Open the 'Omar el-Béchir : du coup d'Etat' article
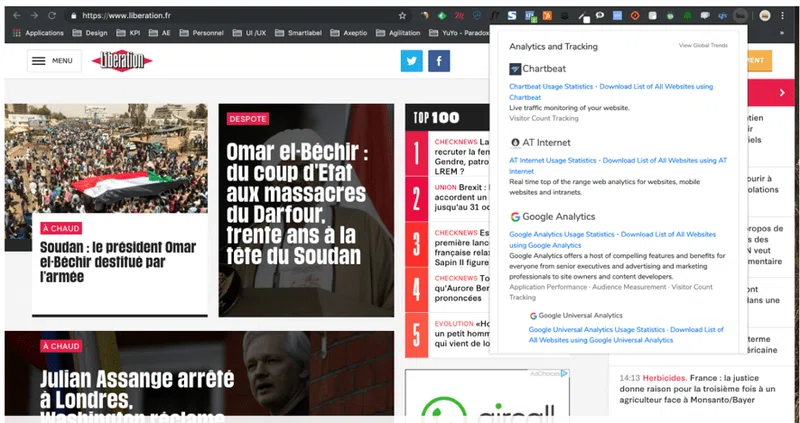 297,204
